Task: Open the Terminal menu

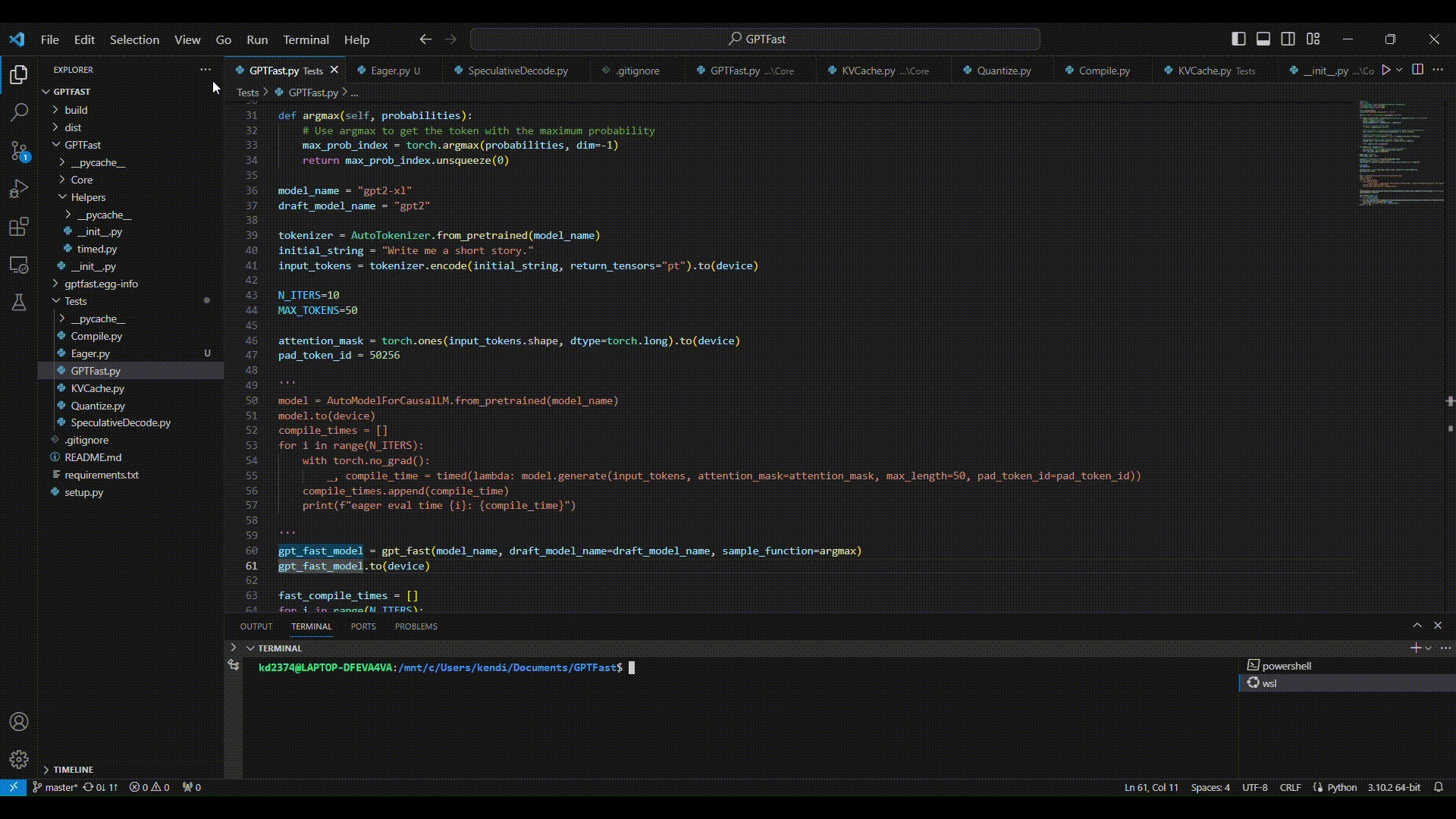Action: click(306, 39)
